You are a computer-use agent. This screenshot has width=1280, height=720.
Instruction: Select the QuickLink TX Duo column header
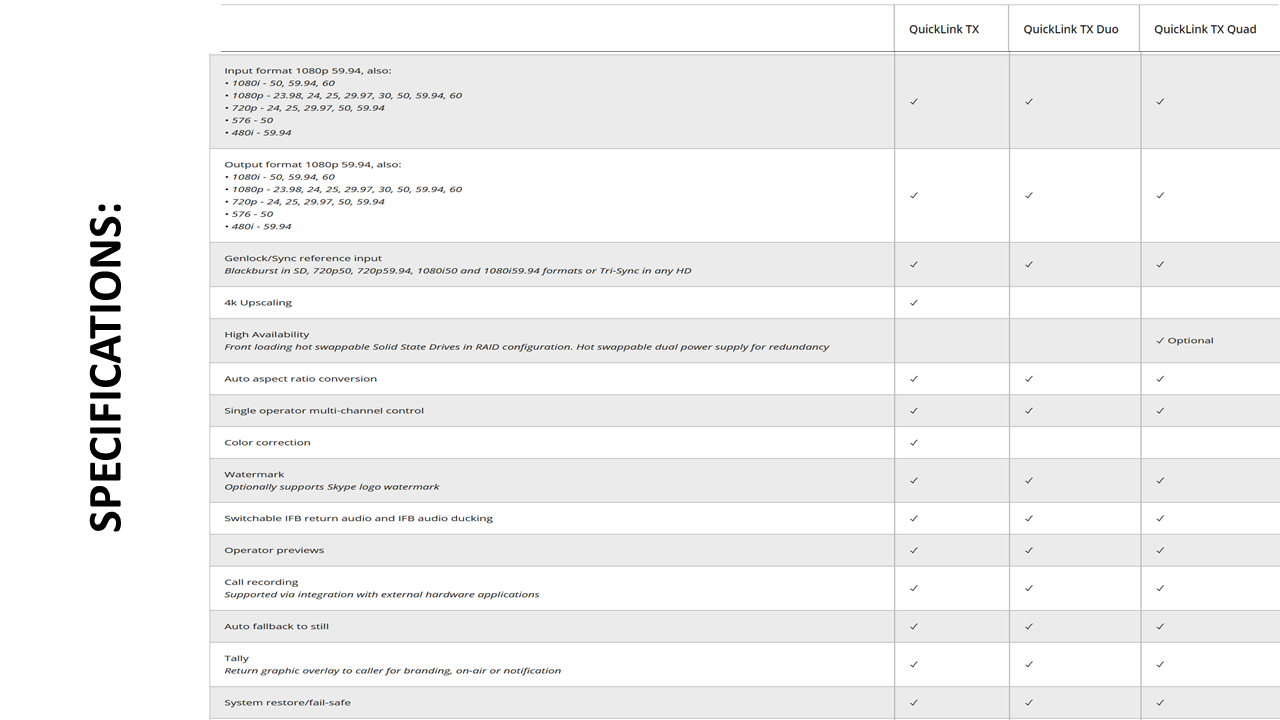(1070, 29)
